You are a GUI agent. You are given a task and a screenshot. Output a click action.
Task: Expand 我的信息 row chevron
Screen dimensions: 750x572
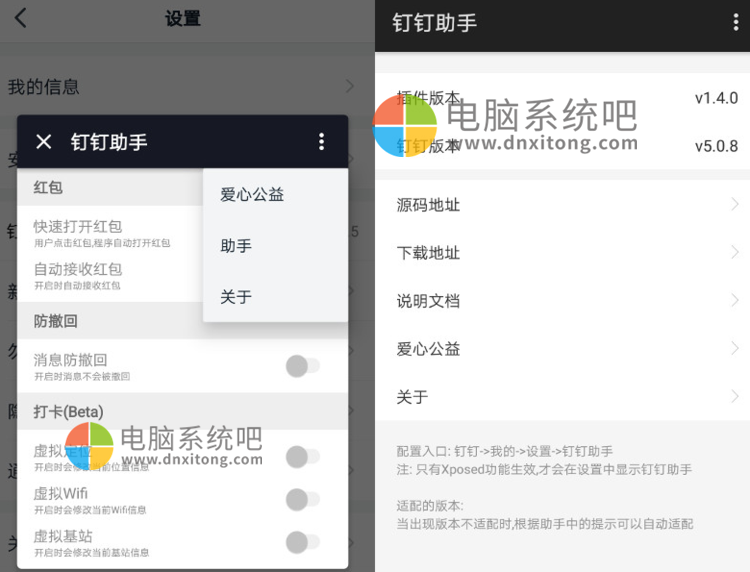click(350, 87)
